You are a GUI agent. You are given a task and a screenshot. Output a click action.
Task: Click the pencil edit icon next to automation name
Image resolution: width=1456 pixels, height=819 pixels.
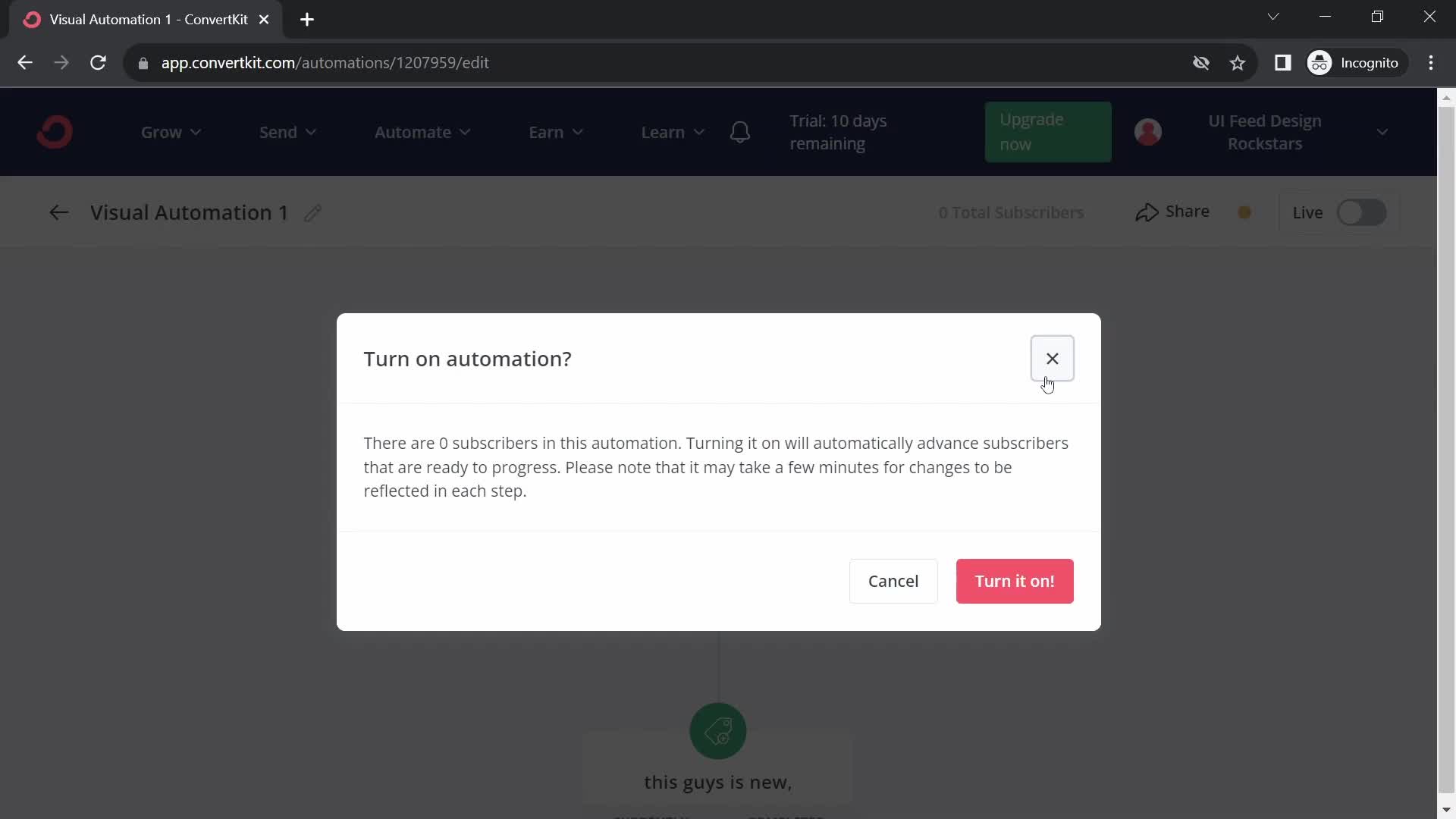314,212
